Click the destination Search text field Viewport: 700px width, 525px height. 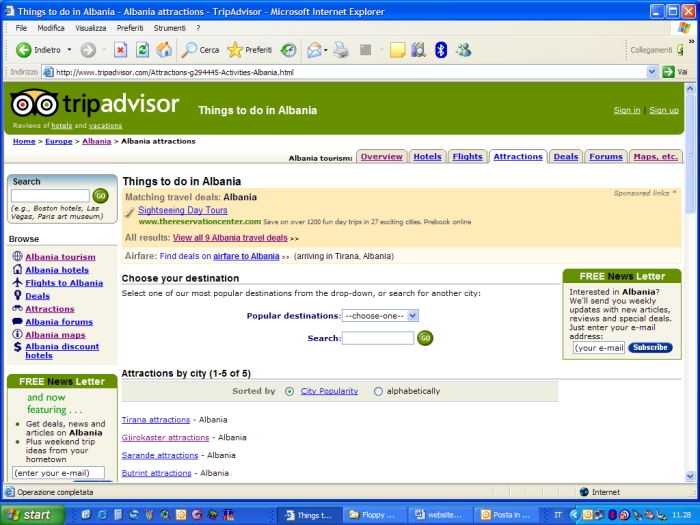pyautogui.click(x=378, y=338)
